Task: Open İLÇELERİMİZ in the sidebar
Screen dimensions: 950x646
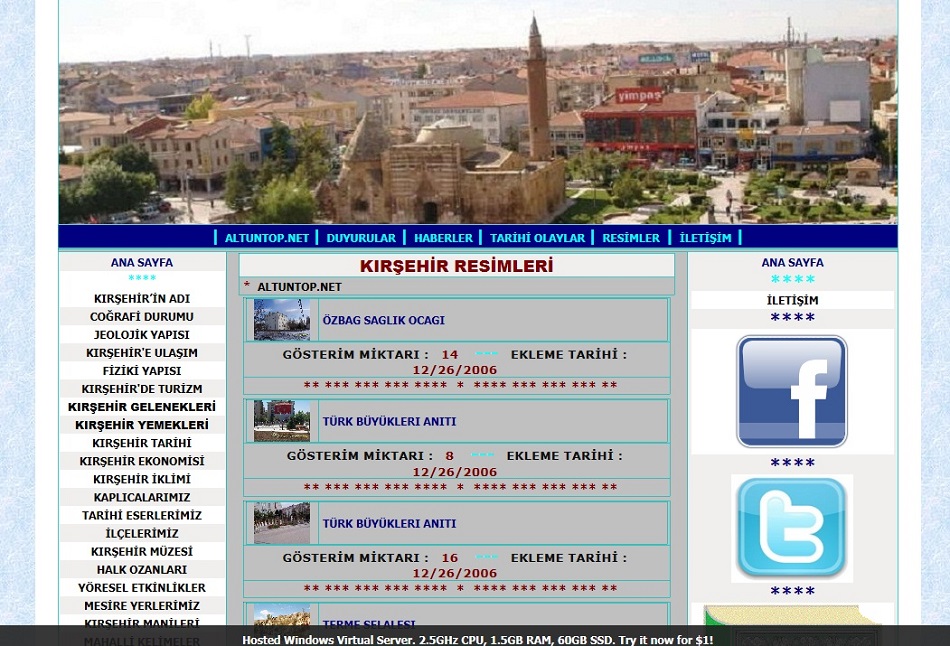Action: 142,533
